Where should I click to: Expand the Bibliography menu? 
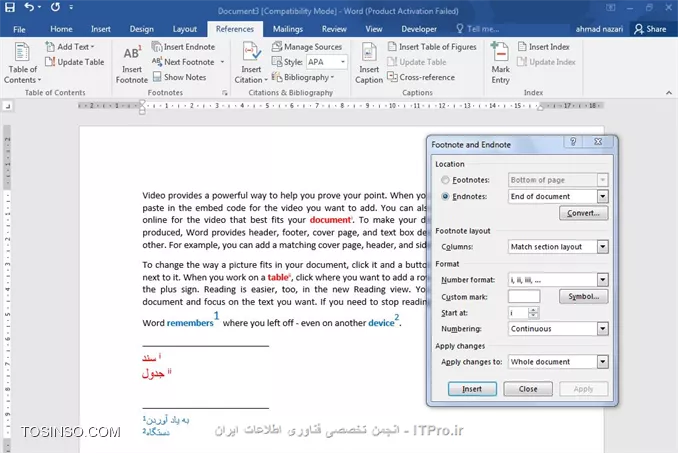[303, 77]
